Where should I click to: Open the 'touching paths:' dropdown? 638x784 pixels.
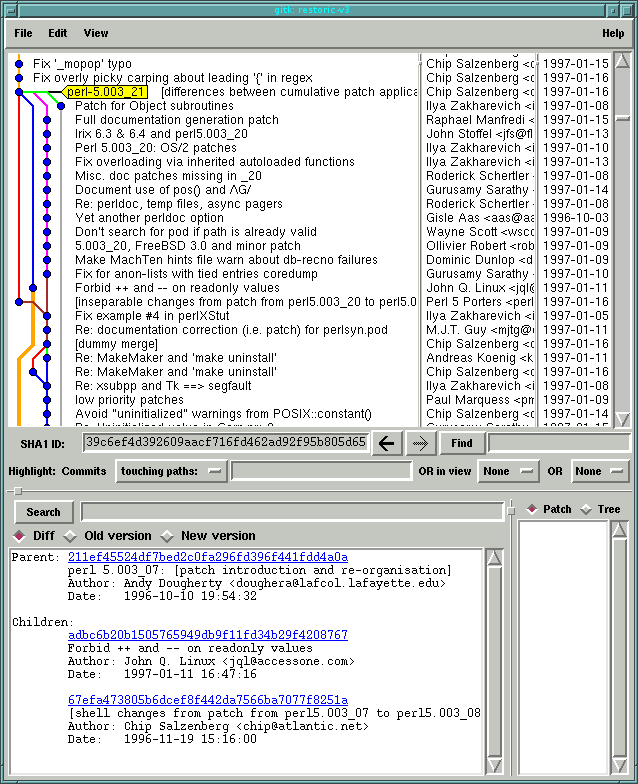click(x=171, y=471)
